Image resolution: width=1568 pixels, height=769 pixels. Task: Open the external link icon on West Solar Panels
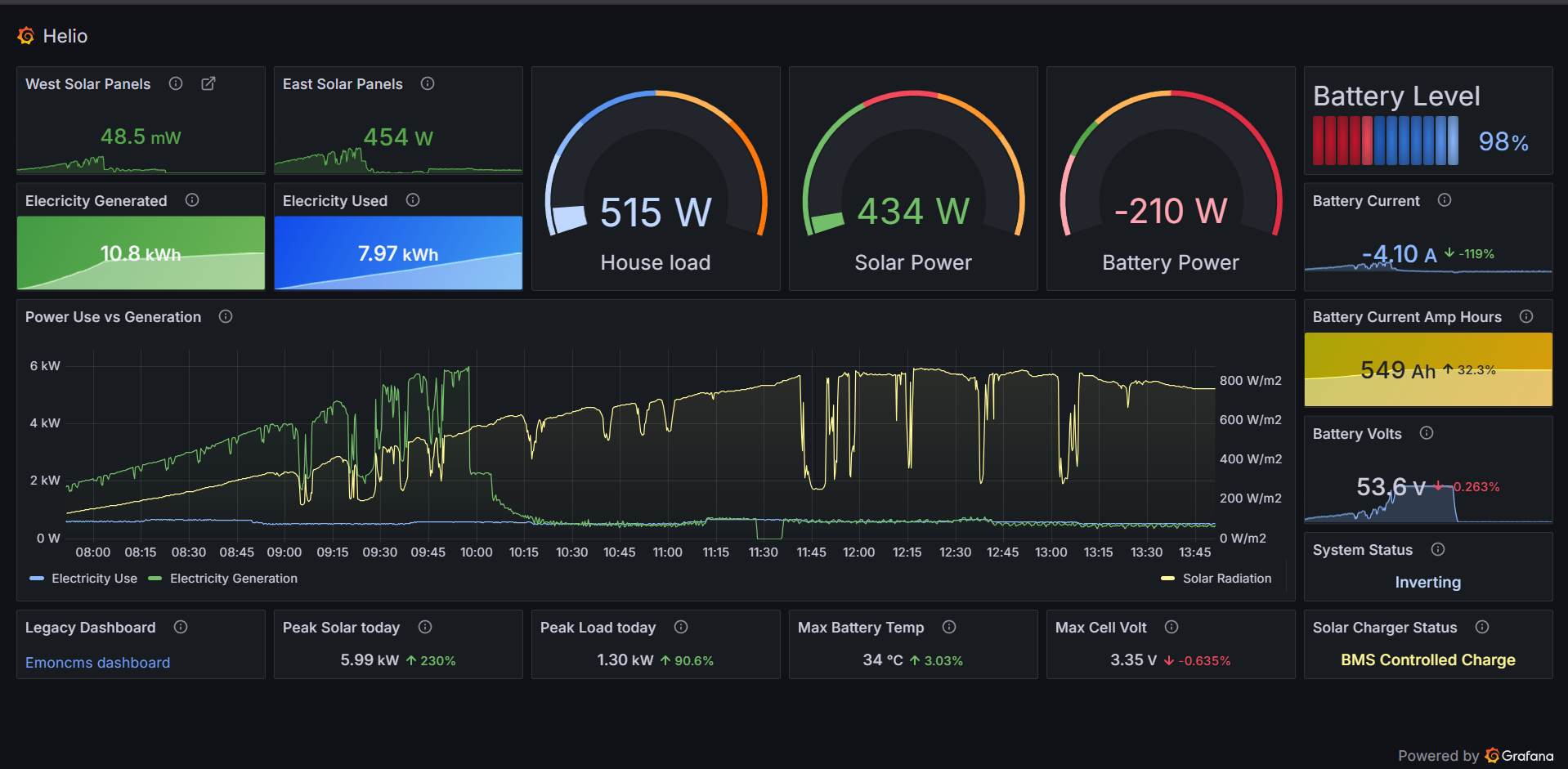point(208,83)
